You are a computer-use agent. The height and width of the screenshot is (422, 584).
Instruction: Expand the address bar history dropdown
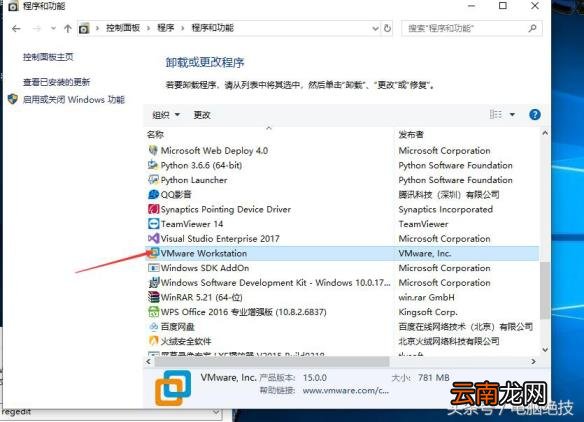(375, 29)
